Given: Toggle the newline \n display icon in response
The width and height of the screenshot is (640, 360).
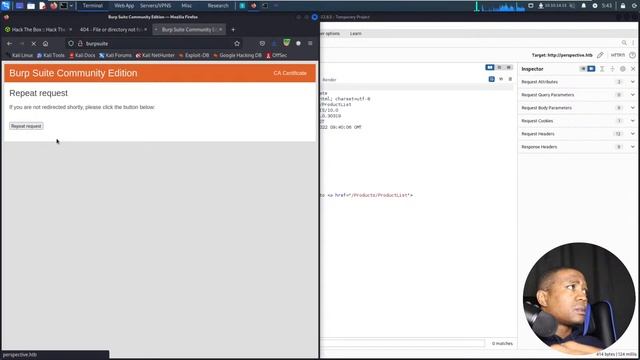Looking at the screenshot, I should coord(501,79).
